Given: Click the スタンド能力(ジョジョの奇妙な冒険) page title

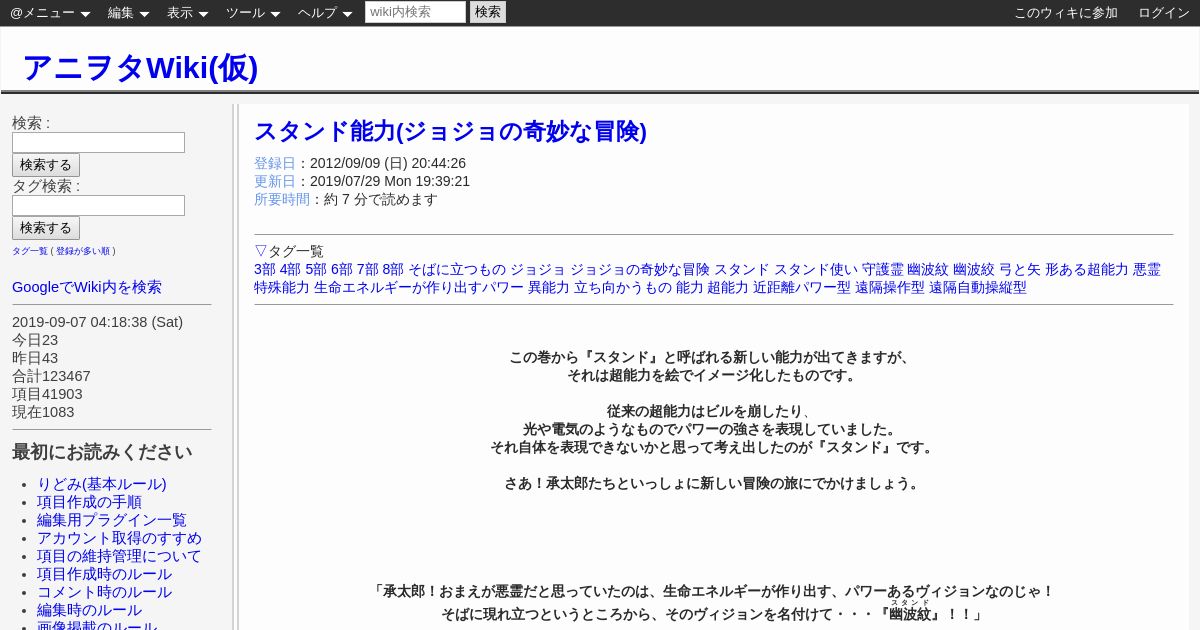Looking at the screenshot, I should click(450, 131).
